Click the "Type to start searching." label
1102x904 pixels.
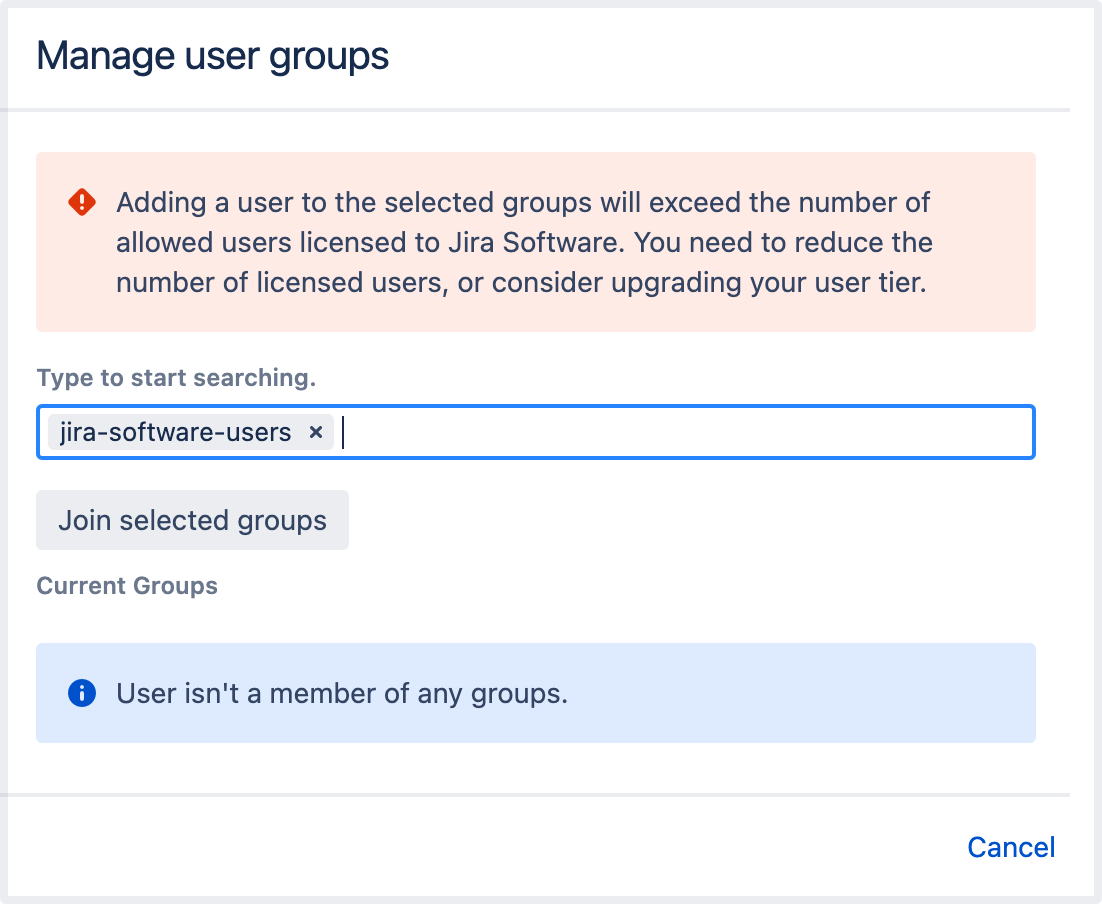click(176, 378)
